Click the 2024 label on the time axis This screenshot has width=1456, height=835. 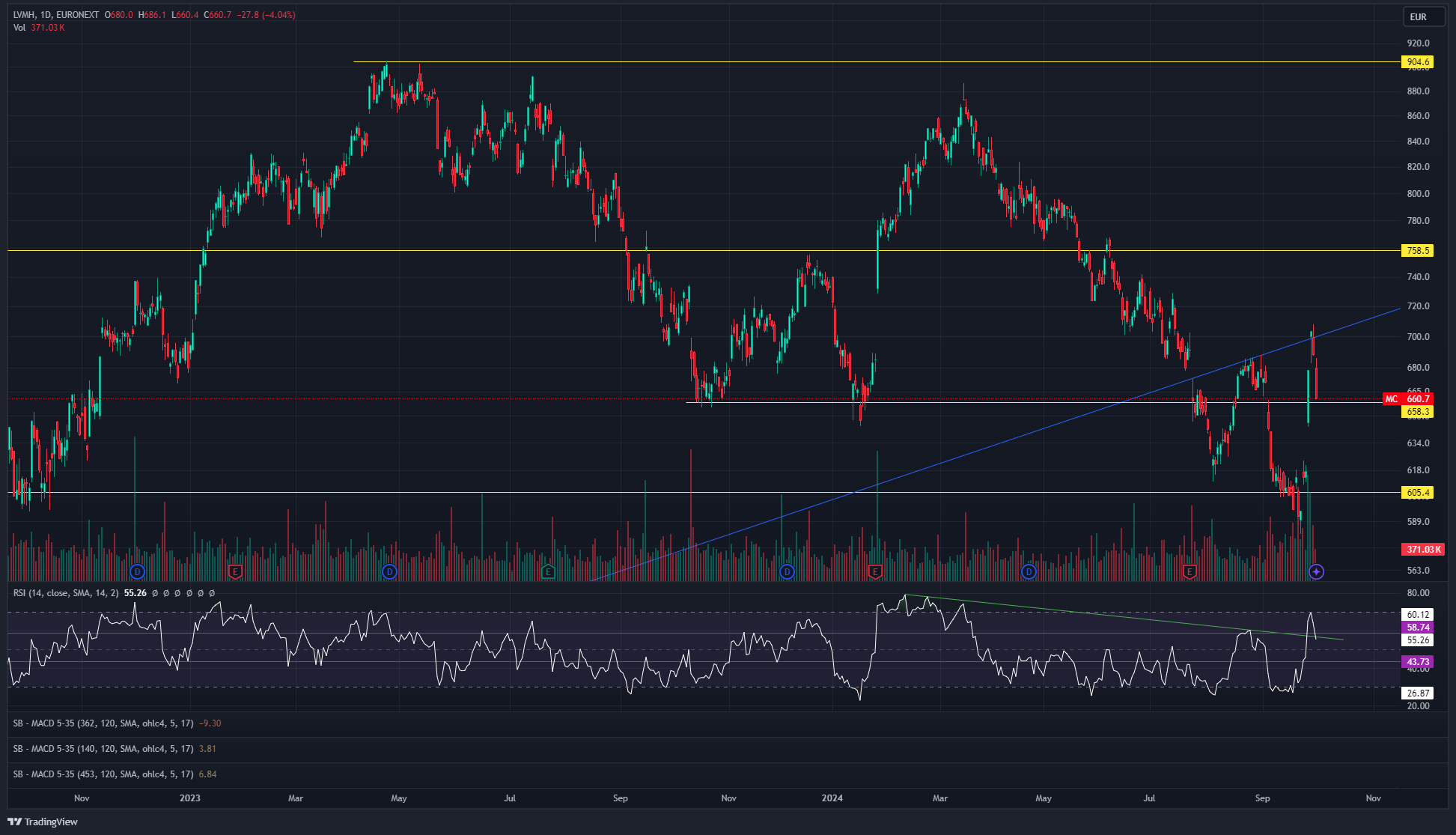pos(832,798)
